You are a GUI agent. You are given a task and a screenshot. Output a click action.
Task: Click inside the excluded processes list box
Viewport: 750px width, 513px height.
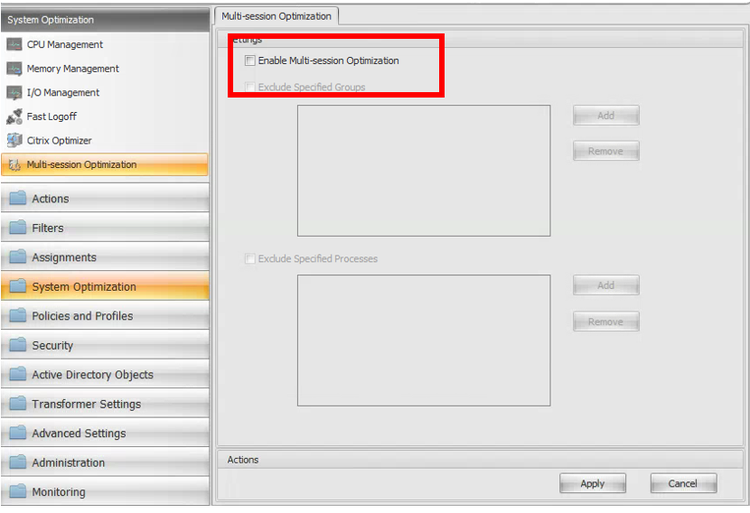[424, 340]
